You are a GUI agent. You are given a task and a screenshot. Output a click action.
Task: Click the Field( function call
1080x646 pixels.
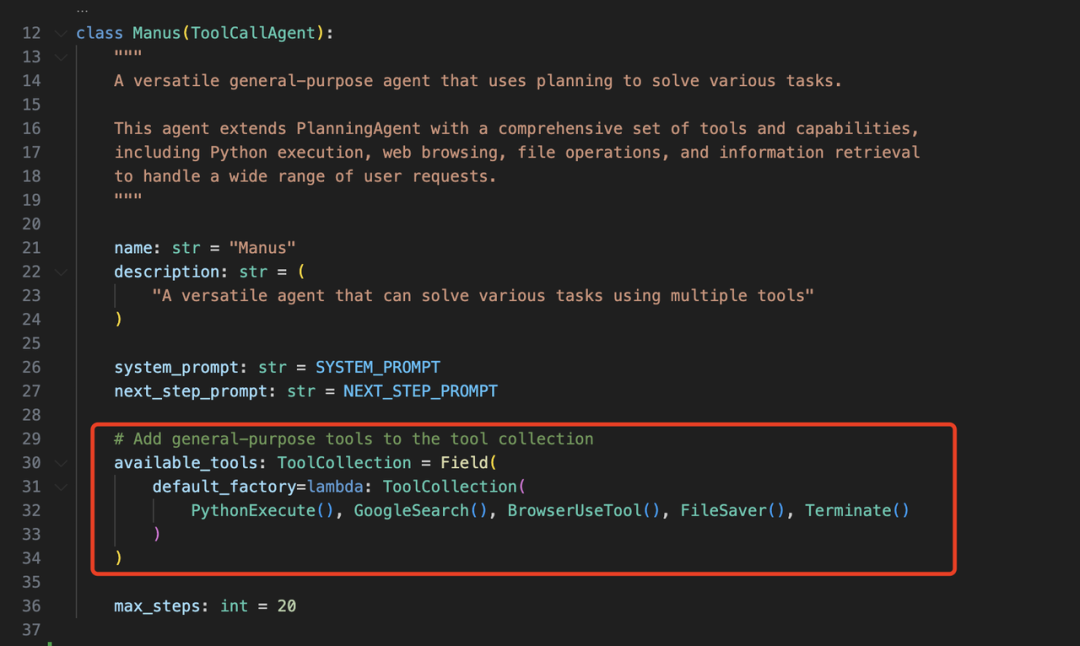click(468, 463)
